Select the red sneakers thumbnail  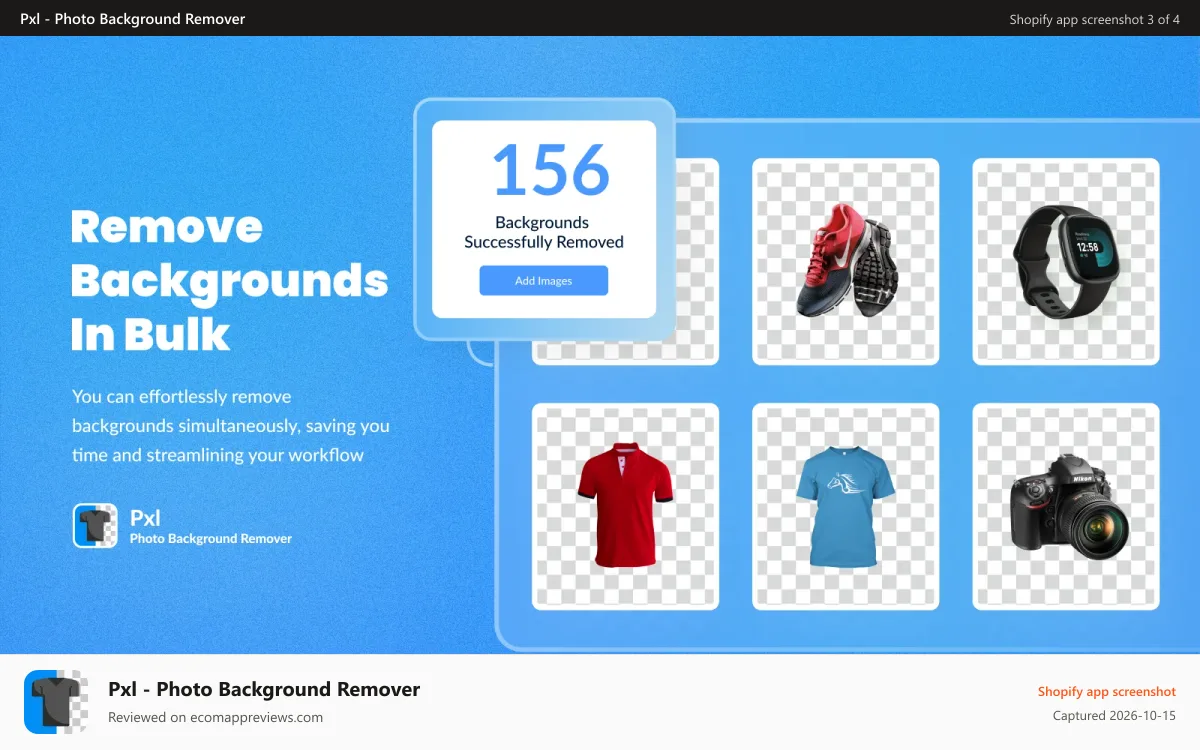click(846, 261)
